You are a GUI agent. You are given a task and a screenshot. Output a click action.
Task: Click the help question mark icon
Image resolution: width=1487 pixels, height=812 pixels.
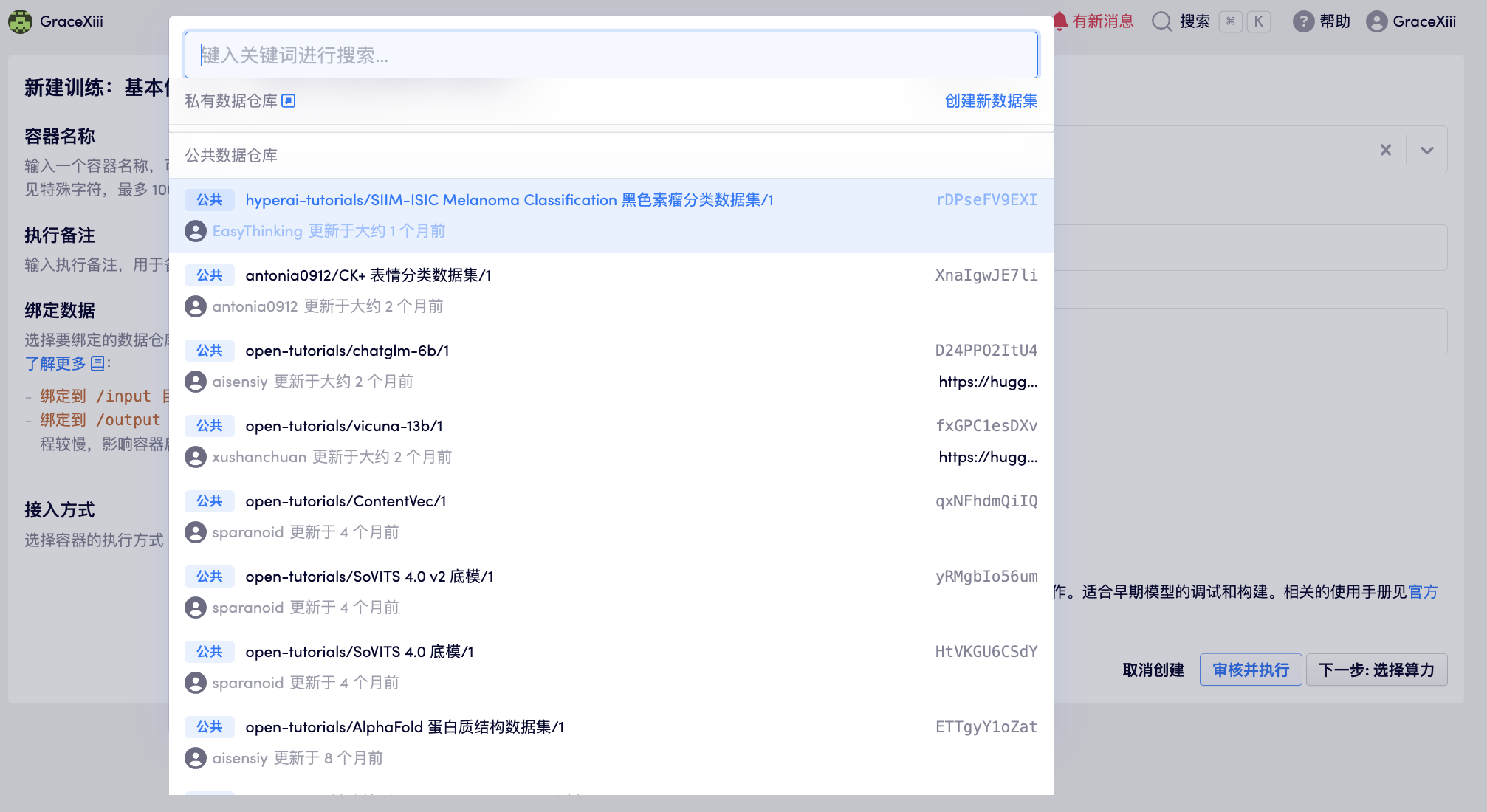[x=1303, y=21]
